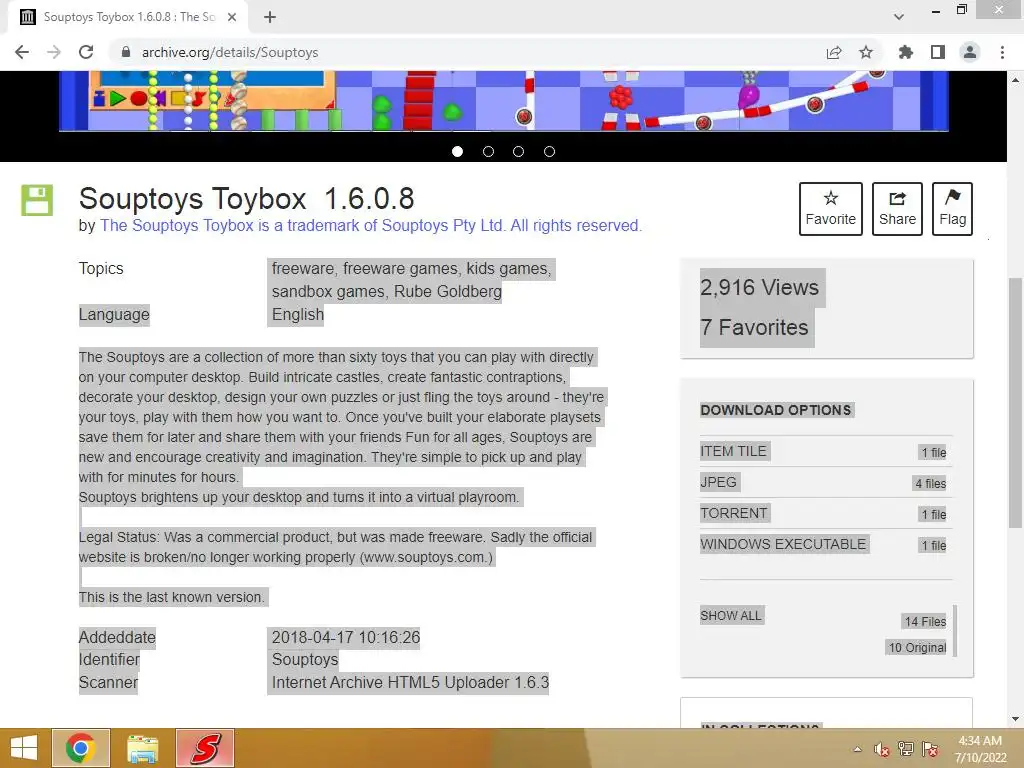The image size is (1024, 768).
Task: Open the Chrome profile avatar
Action: [970, 52]
